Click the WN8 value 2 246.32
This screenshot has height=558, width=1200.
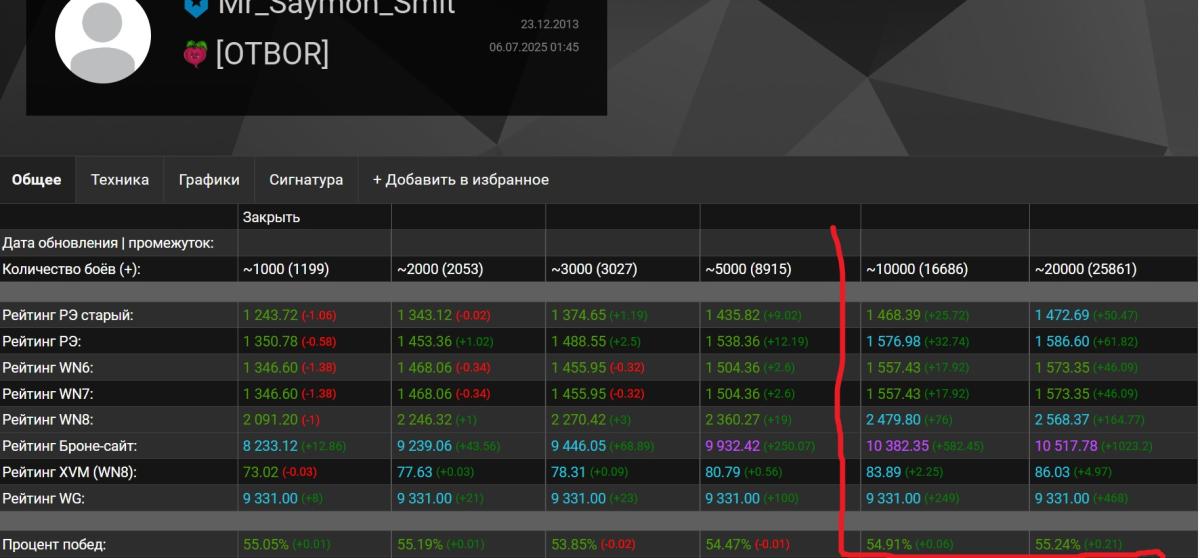426,419
